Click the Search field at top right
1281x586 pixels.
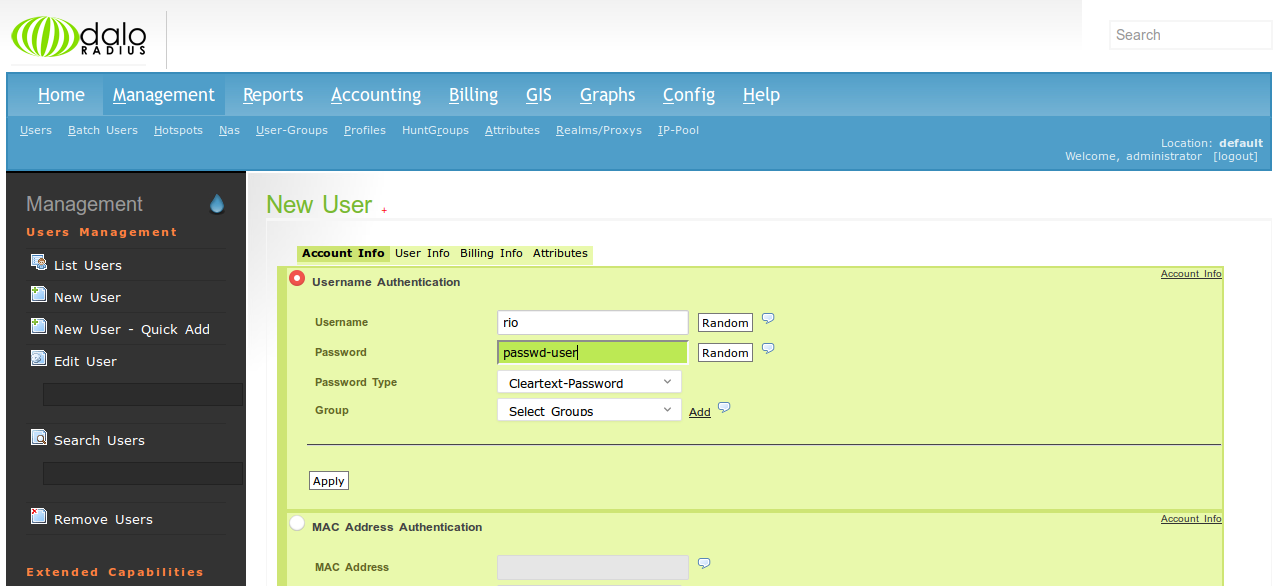[x=1189, y=34]
